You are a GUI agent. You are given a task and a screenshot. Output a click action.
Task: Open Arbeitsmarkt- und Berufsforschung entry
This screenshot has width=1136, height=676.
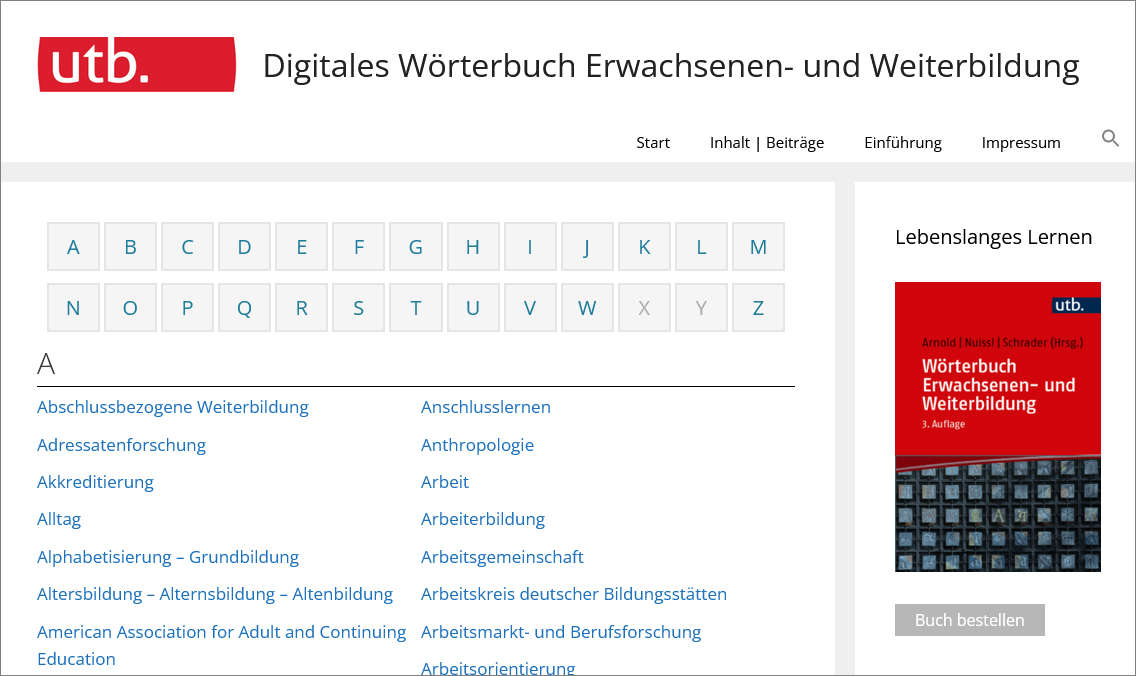(x=561, y=632)
